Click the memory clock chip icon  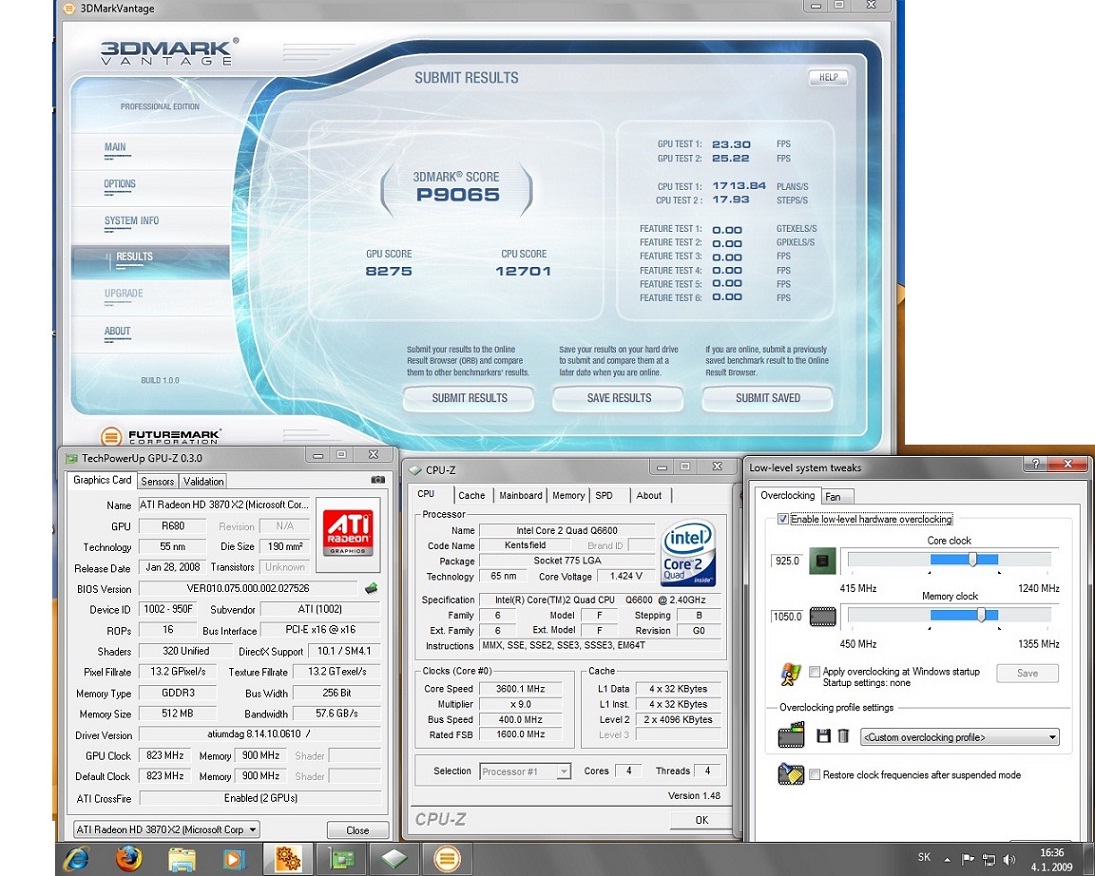point(822,616)
